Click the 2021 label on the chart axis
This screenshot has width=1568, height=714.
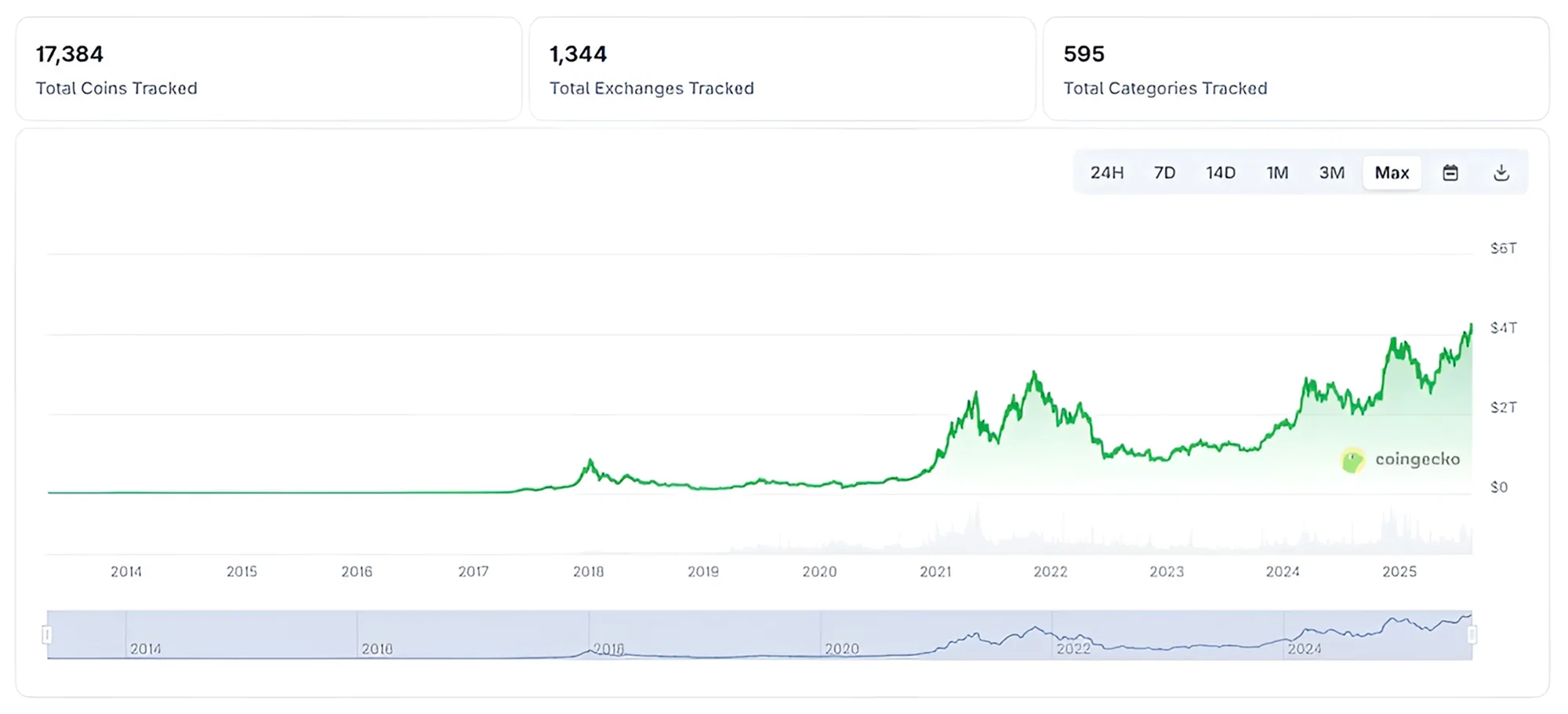(935, 571)
